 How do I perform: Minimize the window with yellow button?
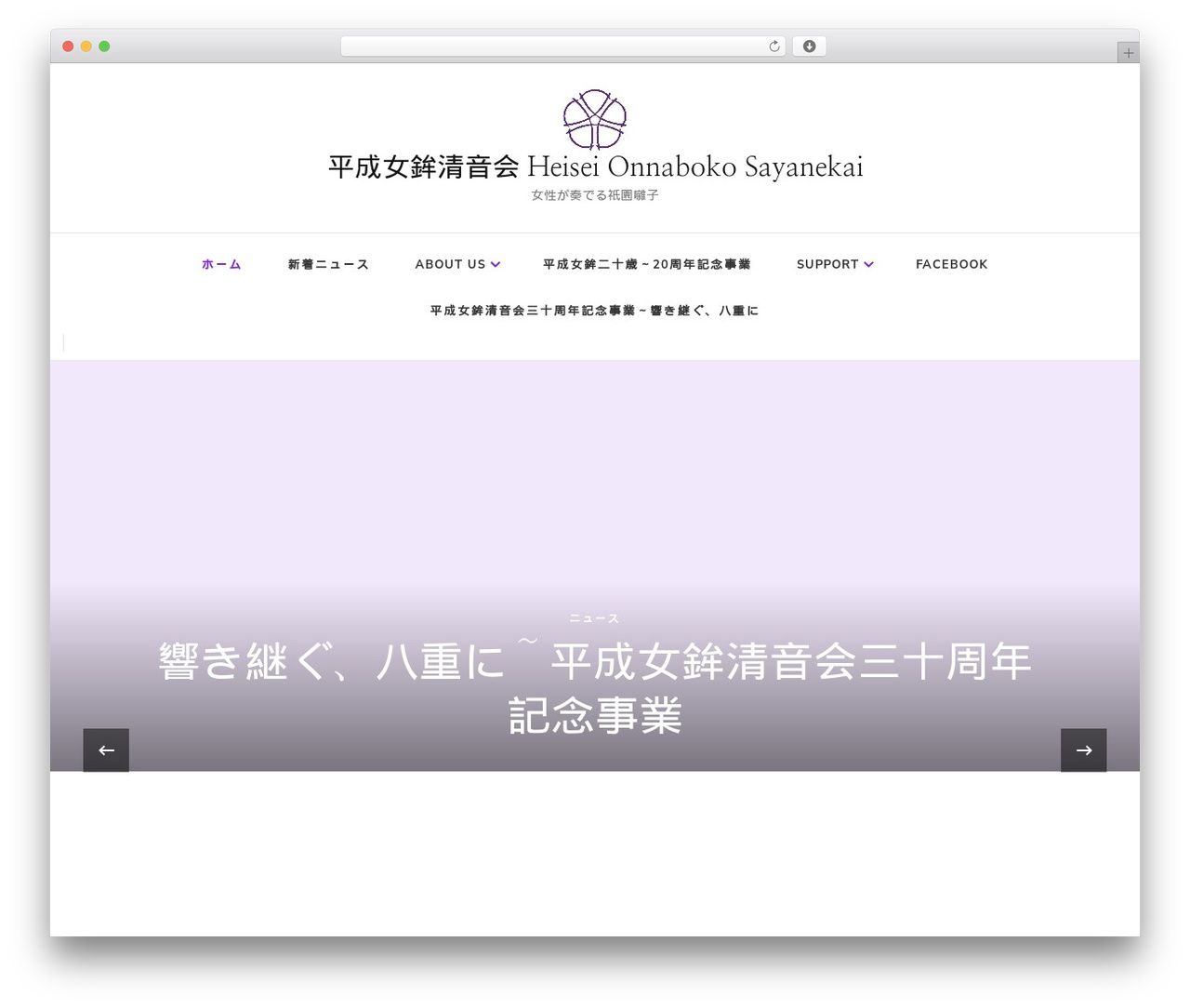(x=86, y=46)
